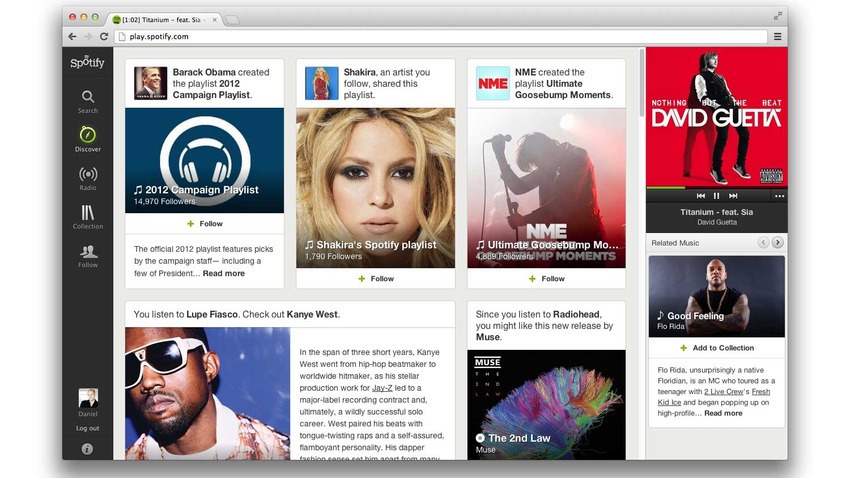Follow Shakira's Spotify playlist

click(376, 279)
